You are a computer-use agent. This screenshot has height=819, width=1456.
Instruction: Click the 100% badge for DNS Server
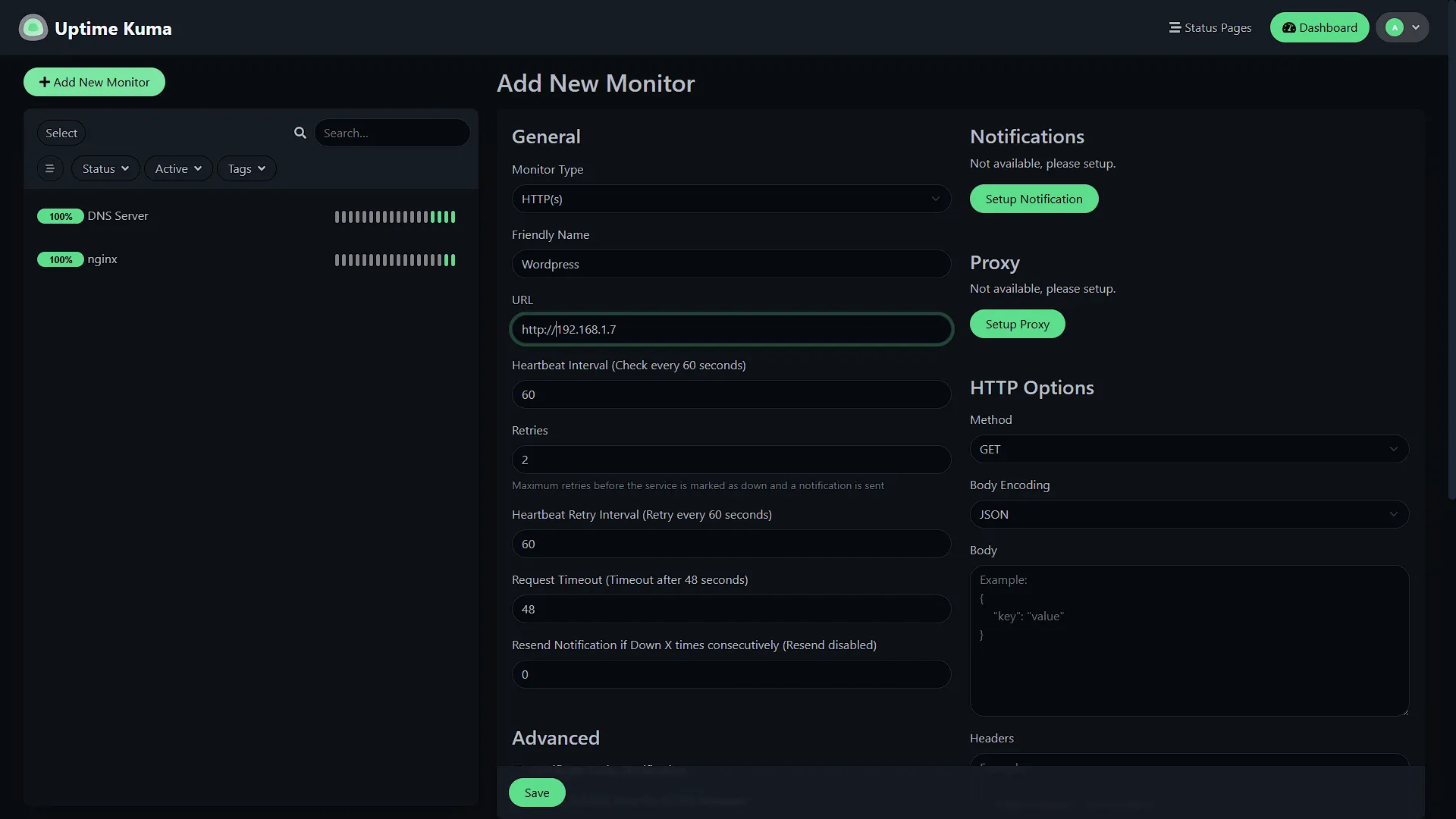(61, 216)
